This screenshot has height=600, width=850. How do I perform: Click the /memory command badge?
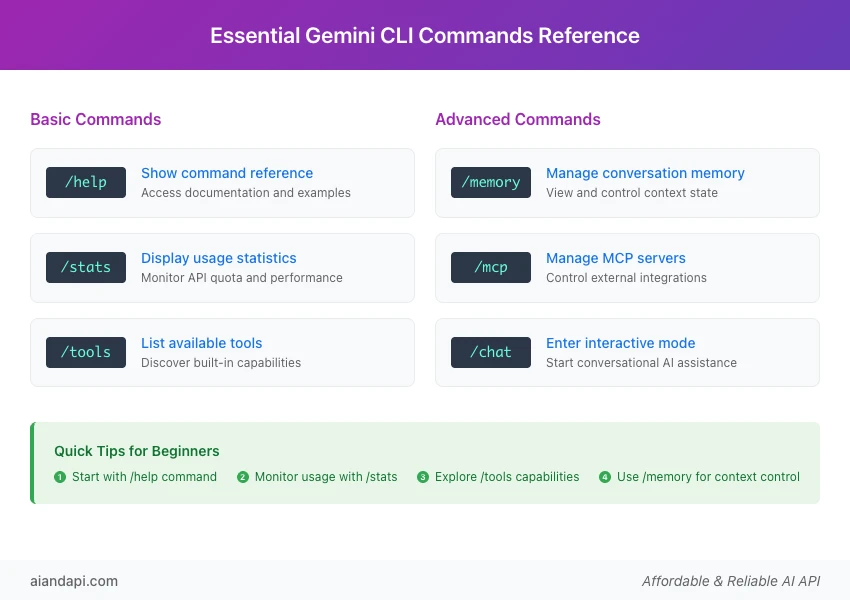click(x=491, y=182)
